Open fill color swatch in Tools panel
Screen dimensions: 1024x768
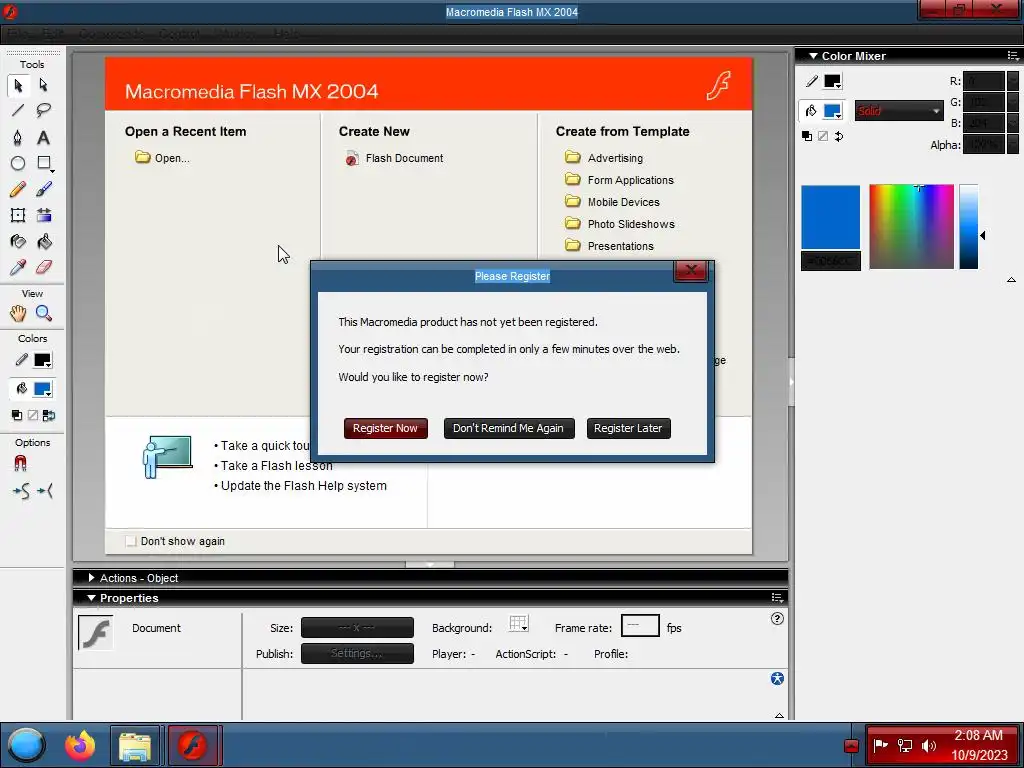tap(42, 389)
